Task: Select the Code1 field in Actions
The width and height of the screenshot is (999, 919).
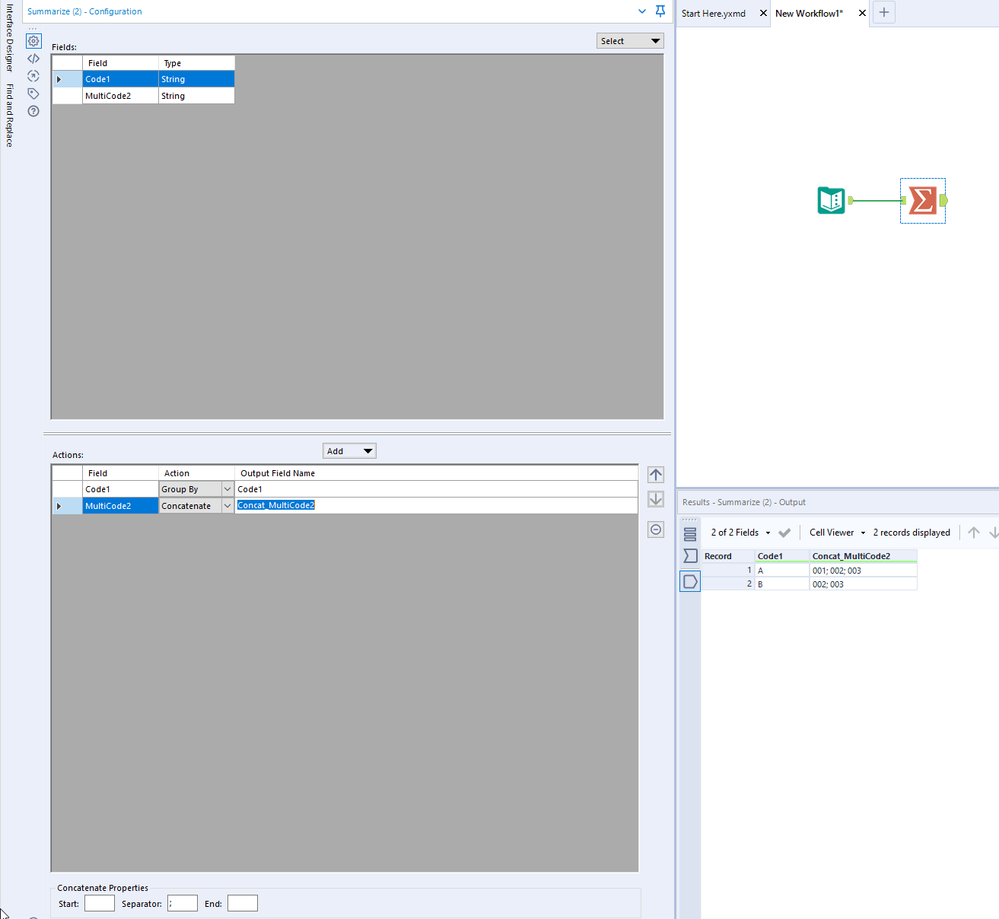Action: [120, 489]
